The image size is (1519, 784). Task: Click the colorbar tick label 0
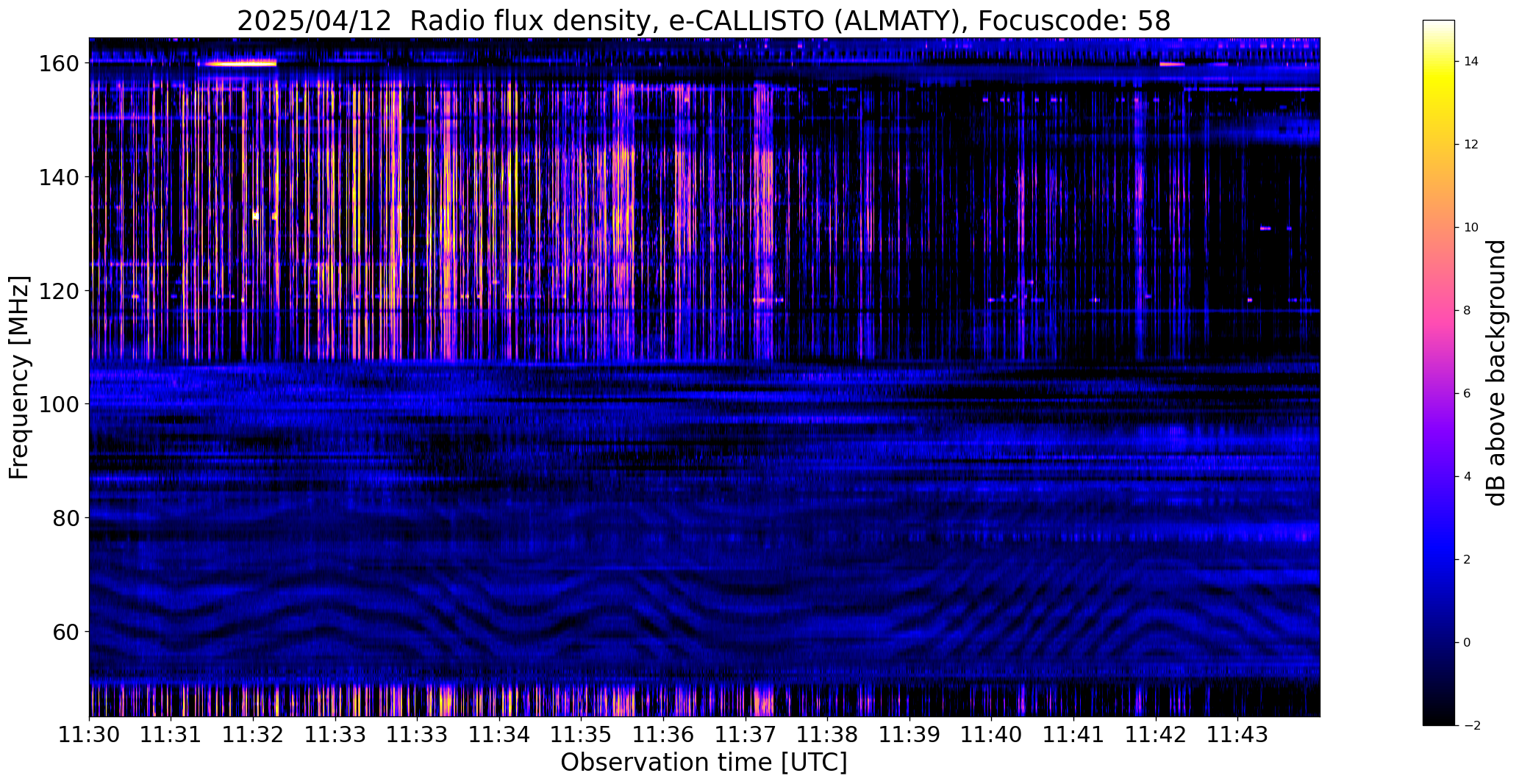click(1468, 643)
